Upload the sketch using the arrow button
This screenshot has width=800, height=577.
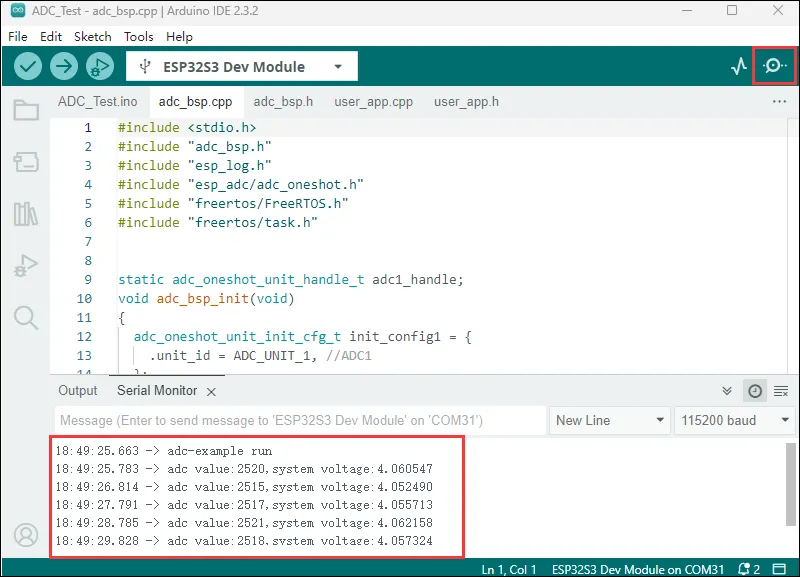pos(64,67)
